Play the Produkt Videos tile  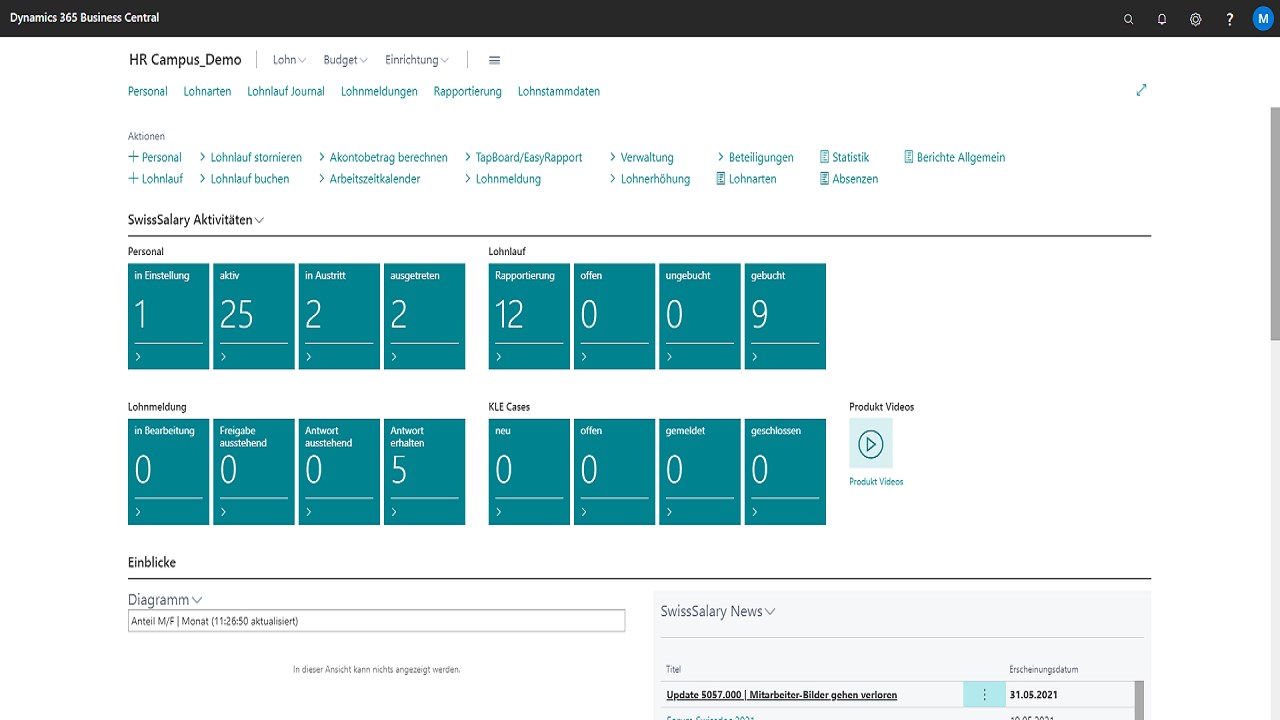coord(871,444)
